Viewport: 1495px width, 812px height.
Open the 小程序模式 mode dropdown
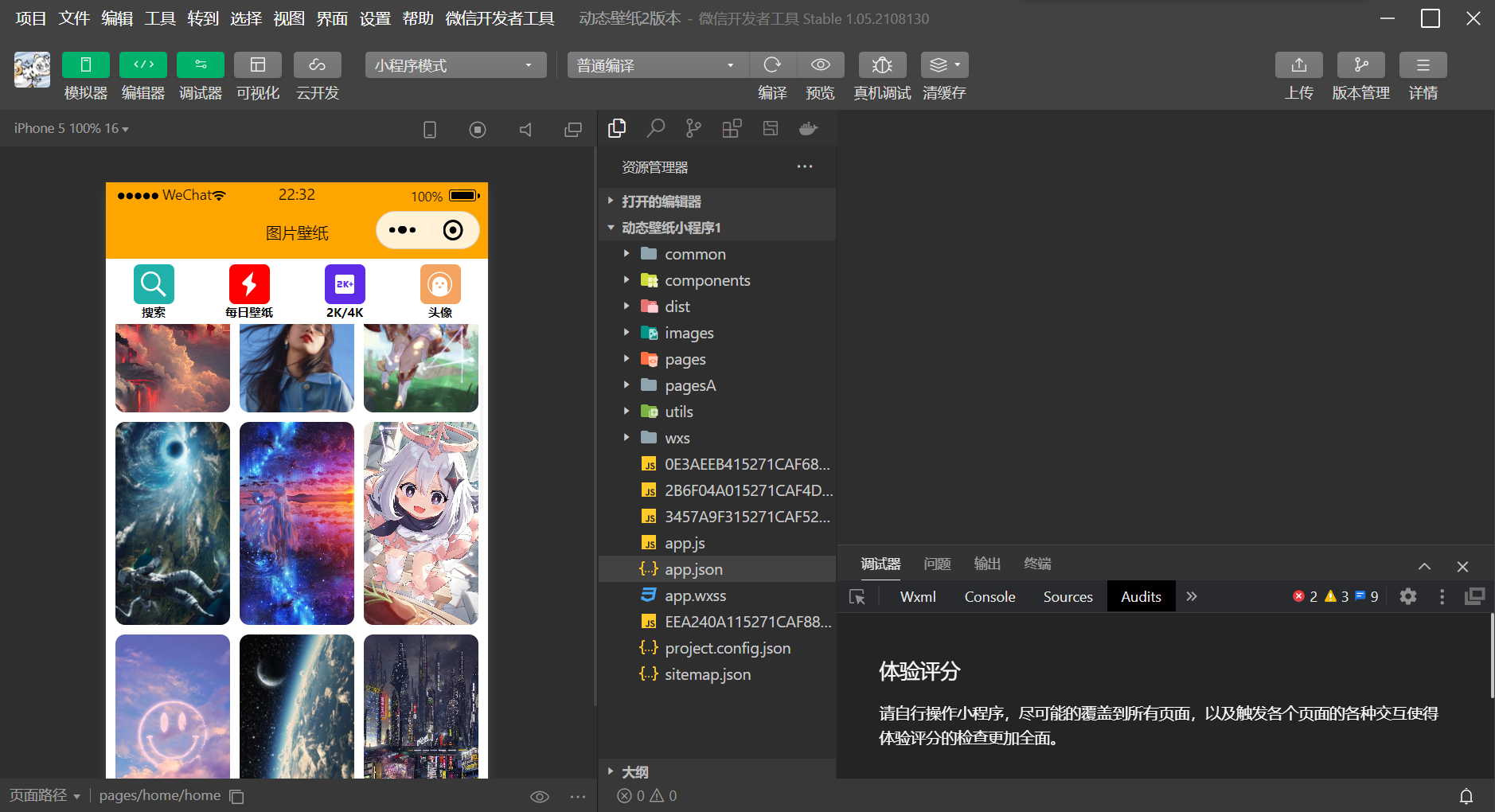pos(455,64)
